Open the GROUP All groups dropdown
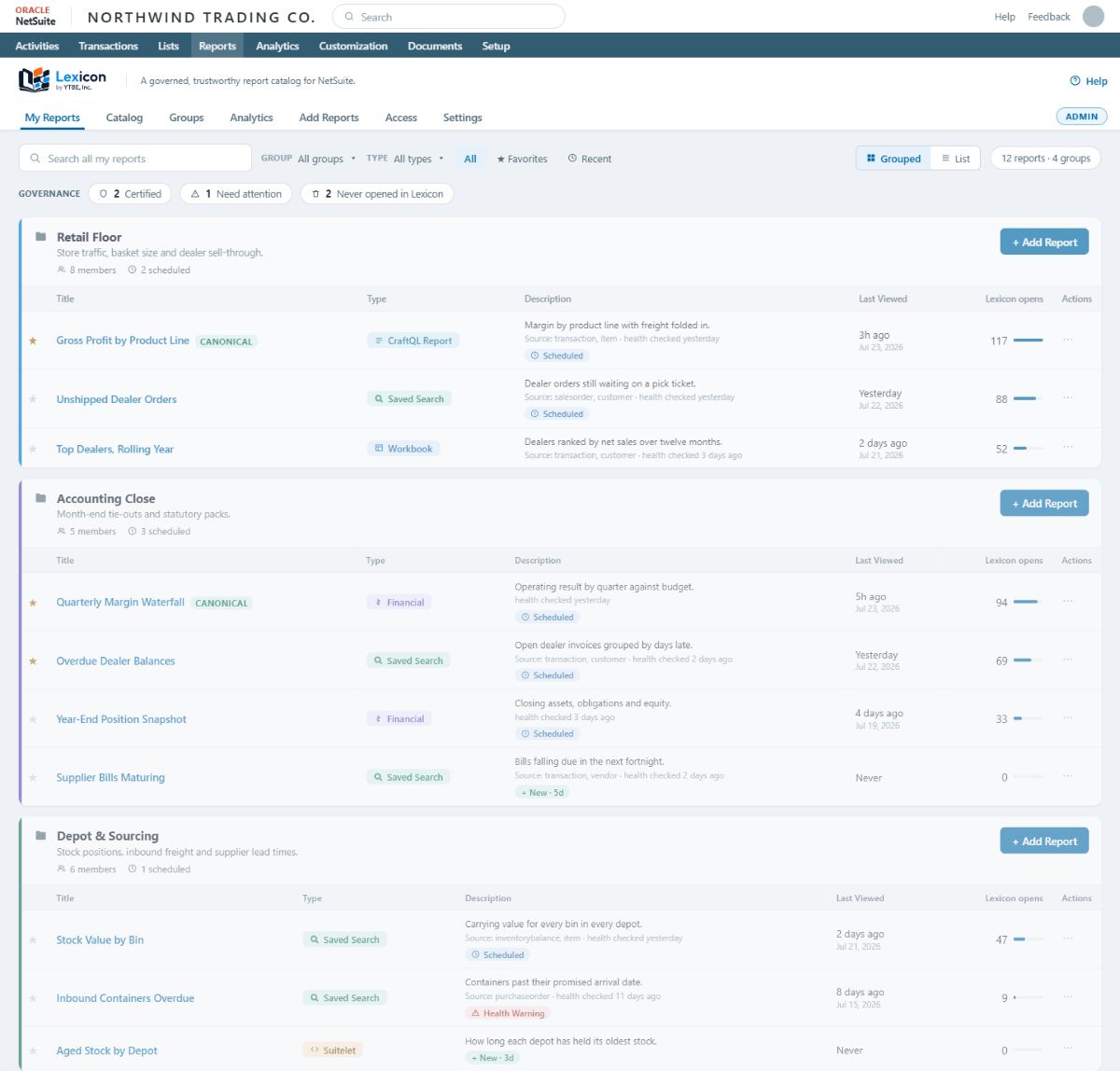Viewport: 1120px width, 1071px height. tap(327, 159)
